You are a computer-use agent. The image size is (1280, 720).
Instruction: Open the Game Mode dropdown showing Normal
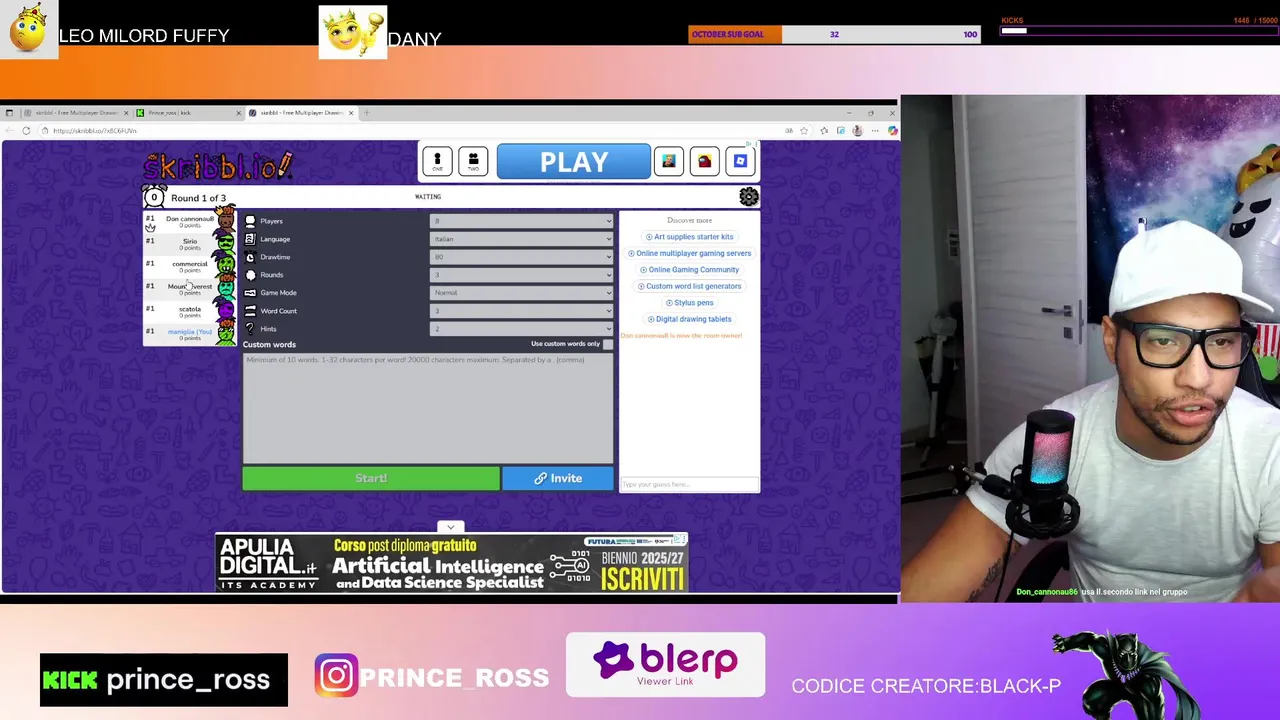point(521,293)
